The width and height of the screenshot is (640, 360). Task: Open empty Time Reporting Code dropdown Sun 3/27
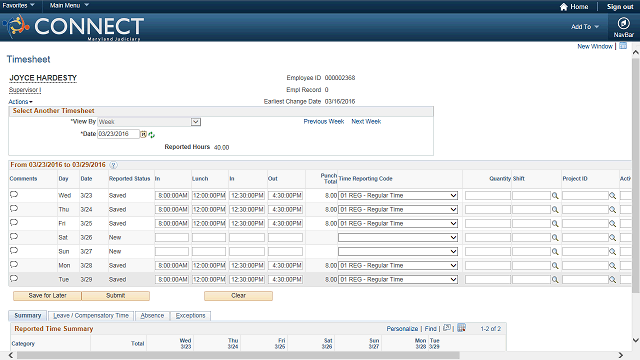tap(398, 251)
